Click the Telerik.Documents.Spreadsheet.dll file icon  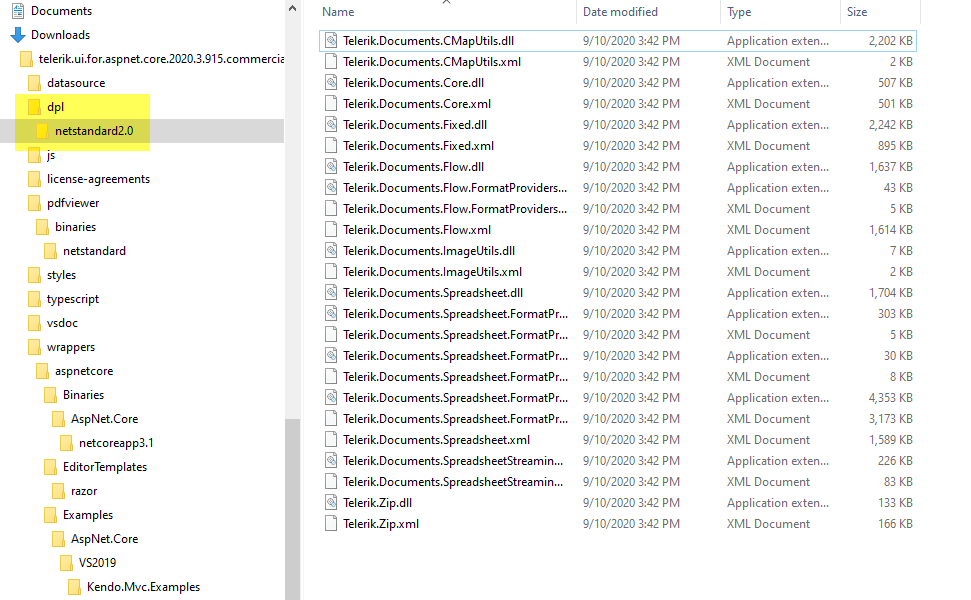click(x=331, y=293)
